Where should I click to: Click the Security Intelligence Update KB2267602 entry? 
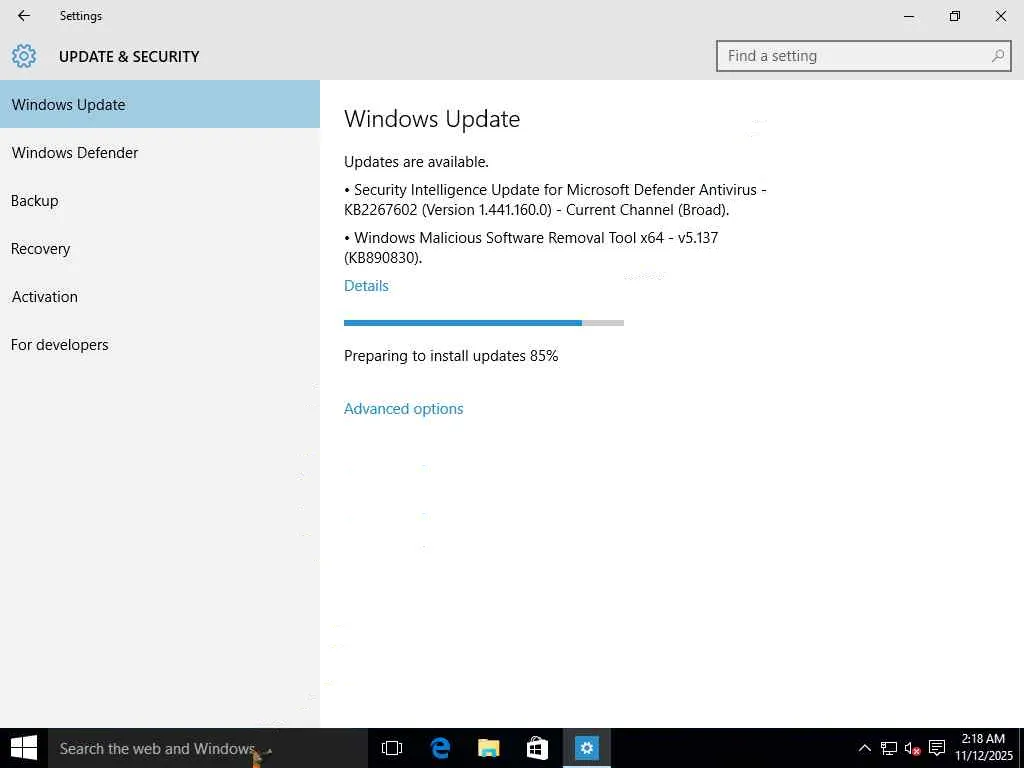tap(555, 200)
